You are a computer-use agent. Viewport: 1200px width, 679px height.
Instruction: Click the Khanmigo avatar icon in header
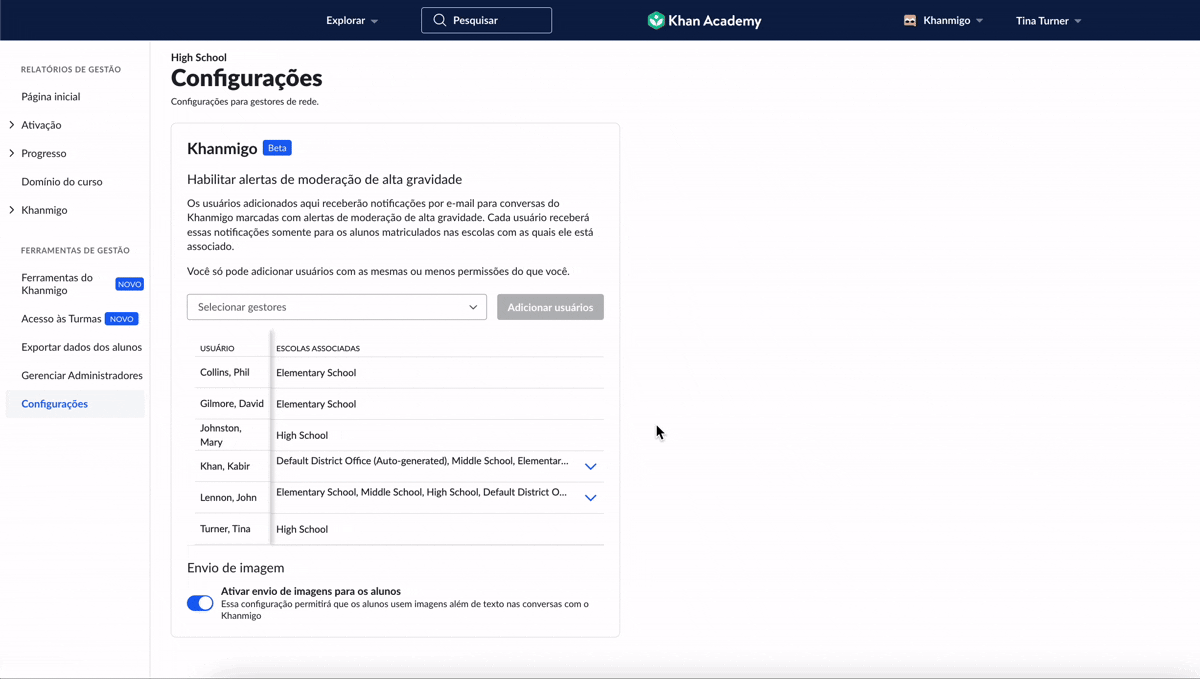coord(910,20)
